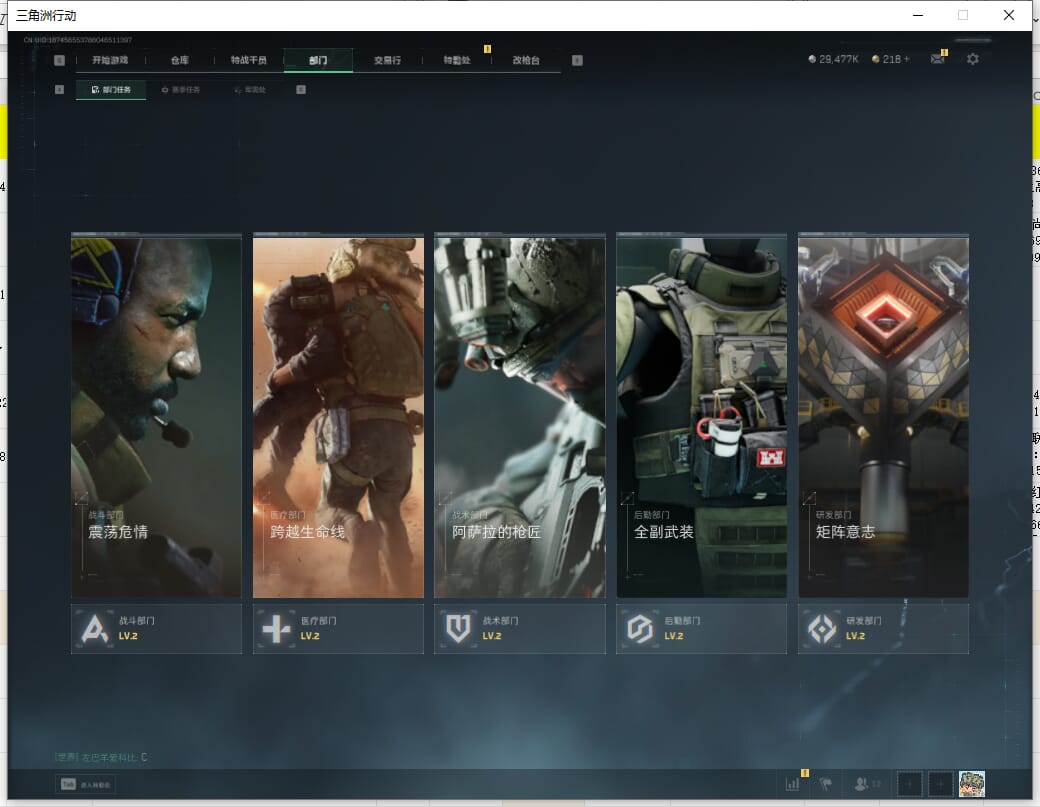The height and width of the screenshot is (807, 1040).
Task: Click the 29,477K currency amount
Action: tap(838, 59)
